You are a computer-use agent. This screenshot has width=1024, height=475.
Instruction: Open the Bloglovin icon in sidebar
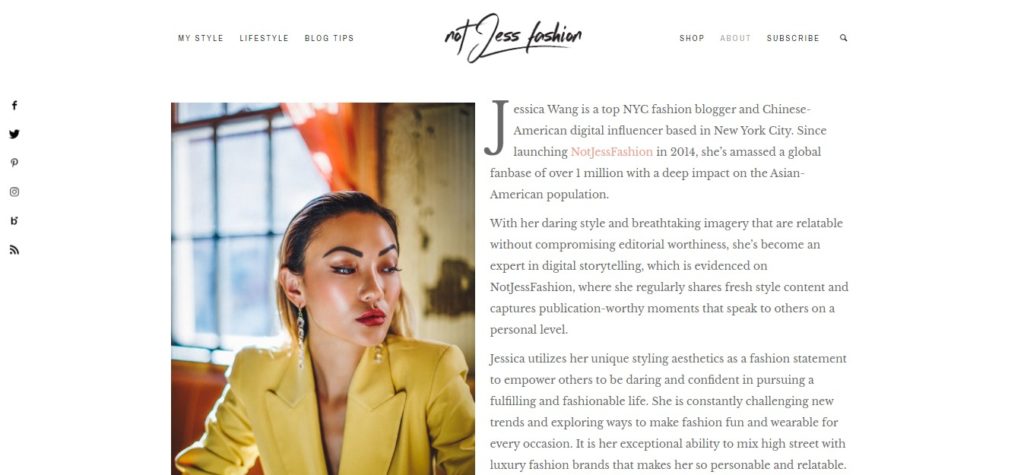pos(14,221)
